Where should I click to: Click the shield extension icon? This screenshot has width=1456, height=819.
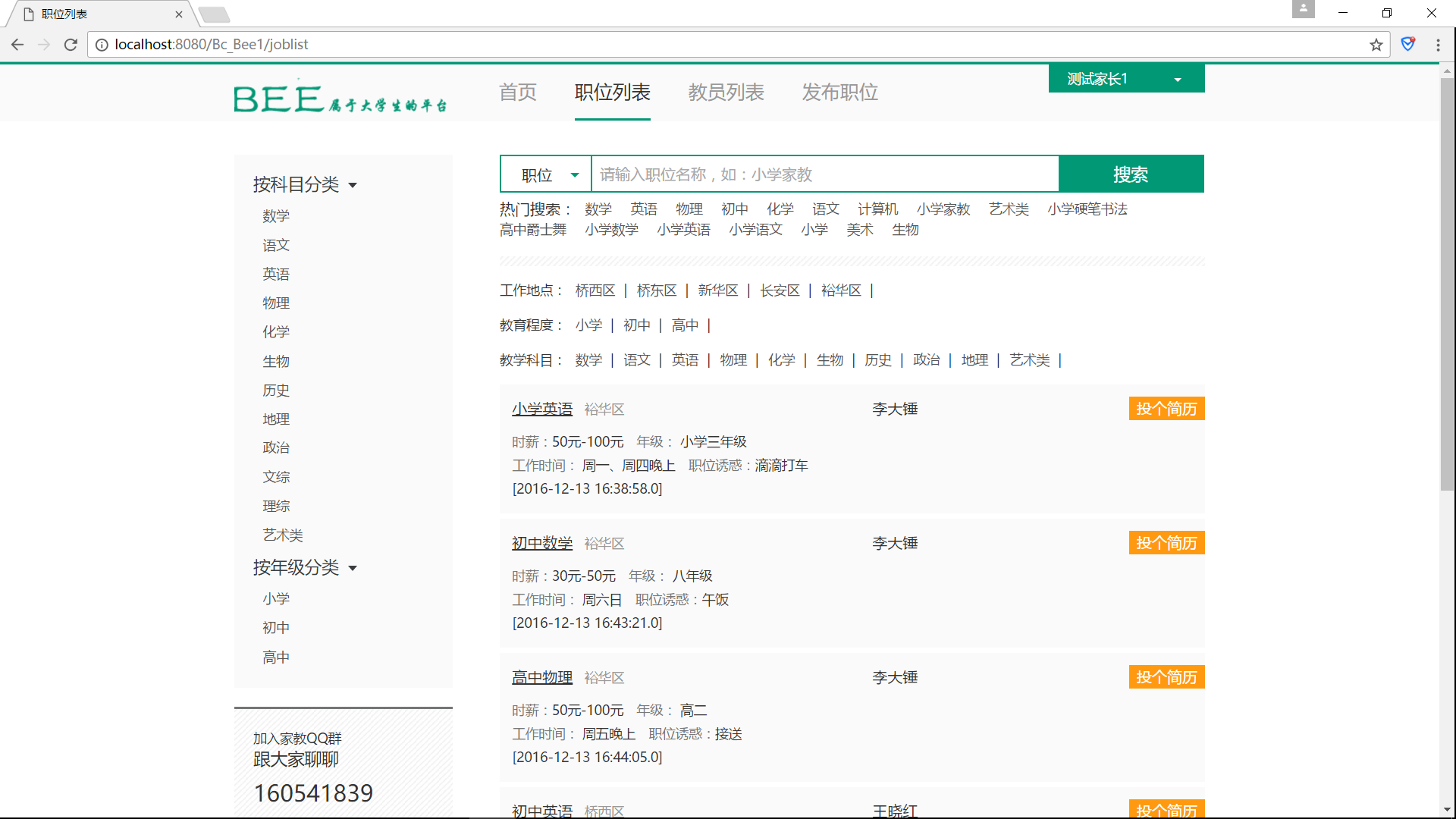(1408, 45)
